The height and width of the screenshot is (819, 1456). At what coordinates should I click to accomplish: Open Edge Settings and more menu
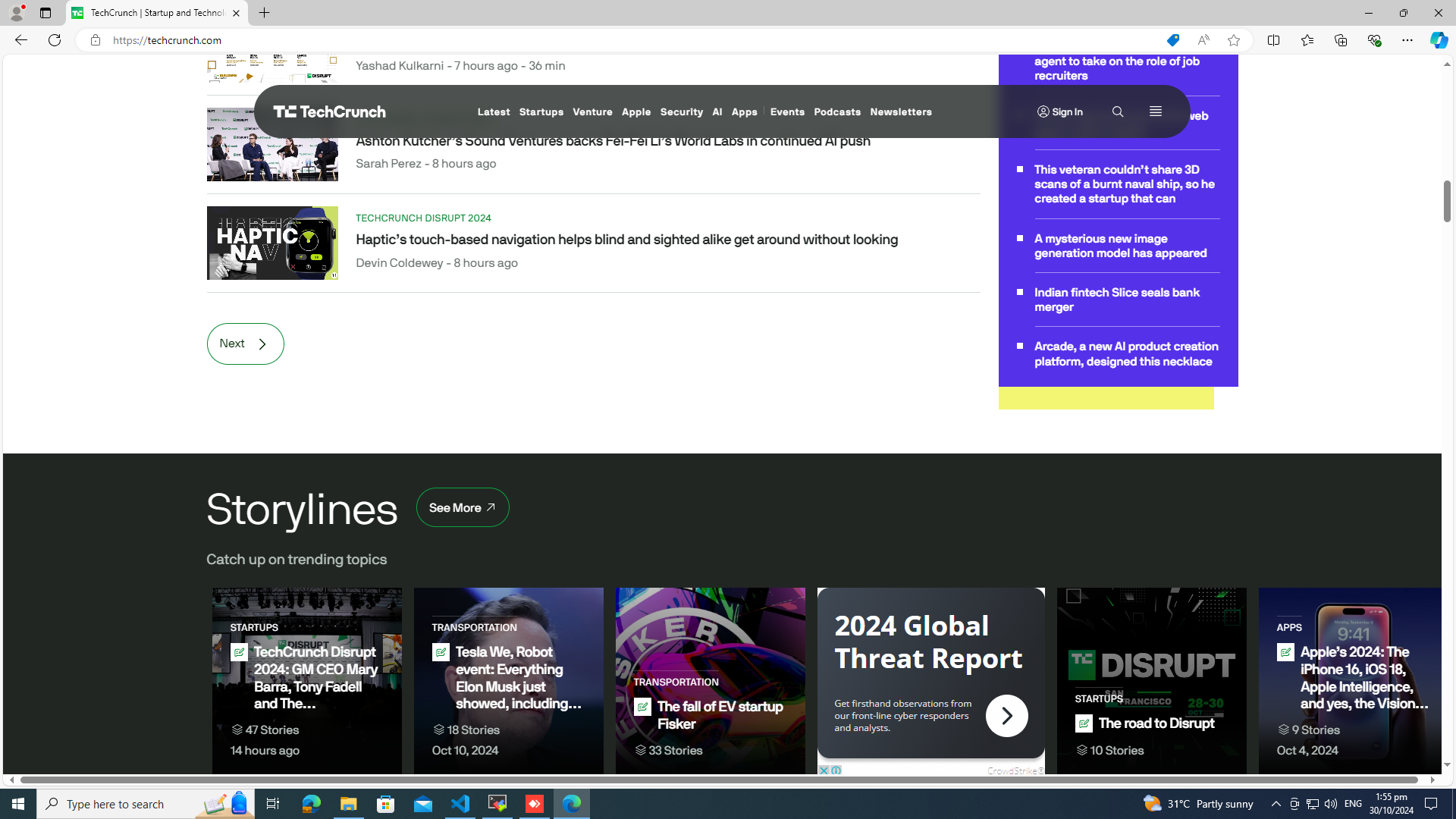[1407, 40]
